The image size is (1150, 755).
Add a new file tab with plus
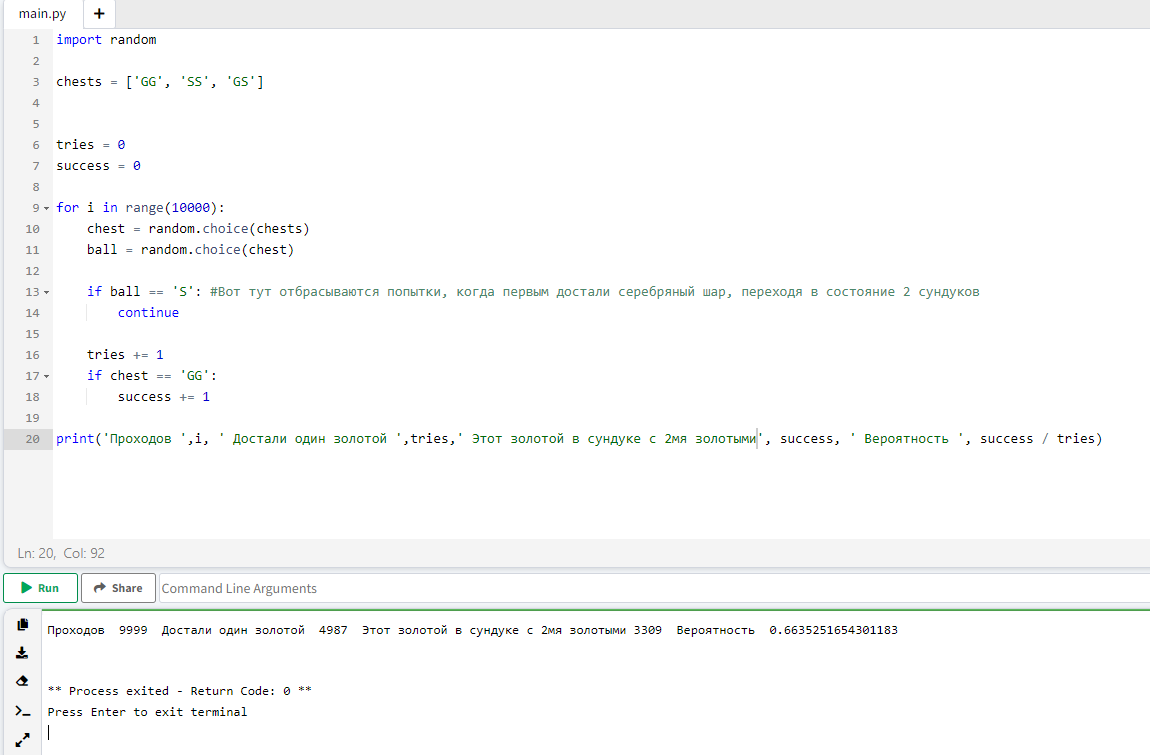pyautogui.click(x=98, y=14)
